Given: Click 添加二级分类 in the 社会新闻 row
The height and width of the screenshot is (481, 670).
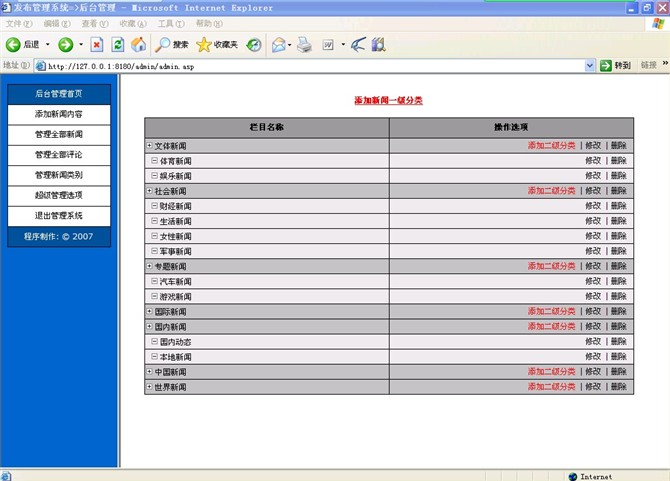Looking at the screenshot, I should [551, 191].
